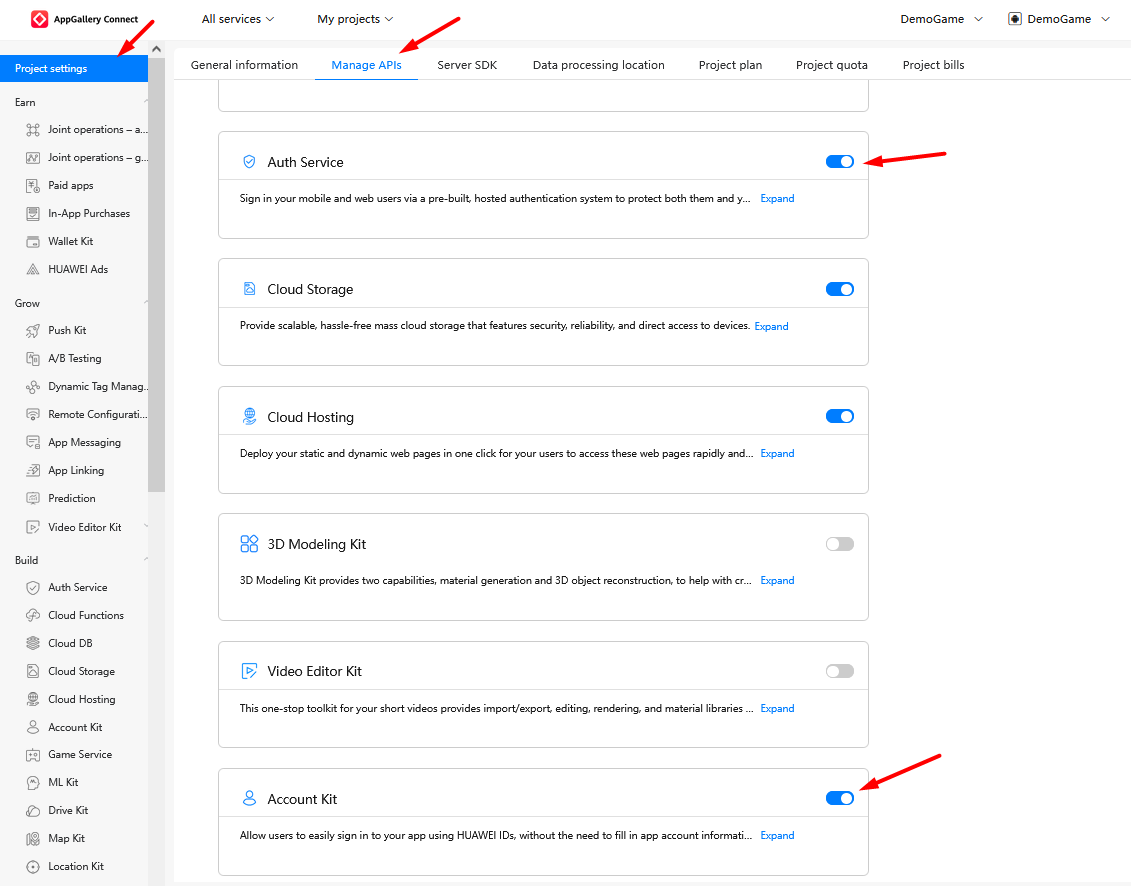This screenshot has width=1131, height=886.
Task: Expand the DemoGame project dropdown
Action: tap(940, 18)
